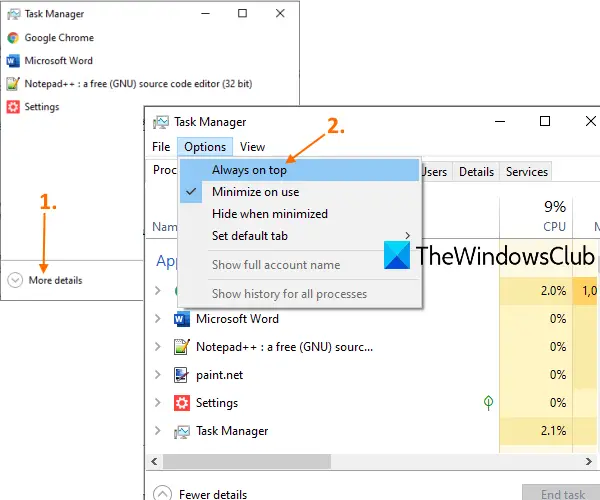This screenshot has width=600, height=500.
Task: Click horizontal scrollbar left arrow
Action: [x=155, y=461]
